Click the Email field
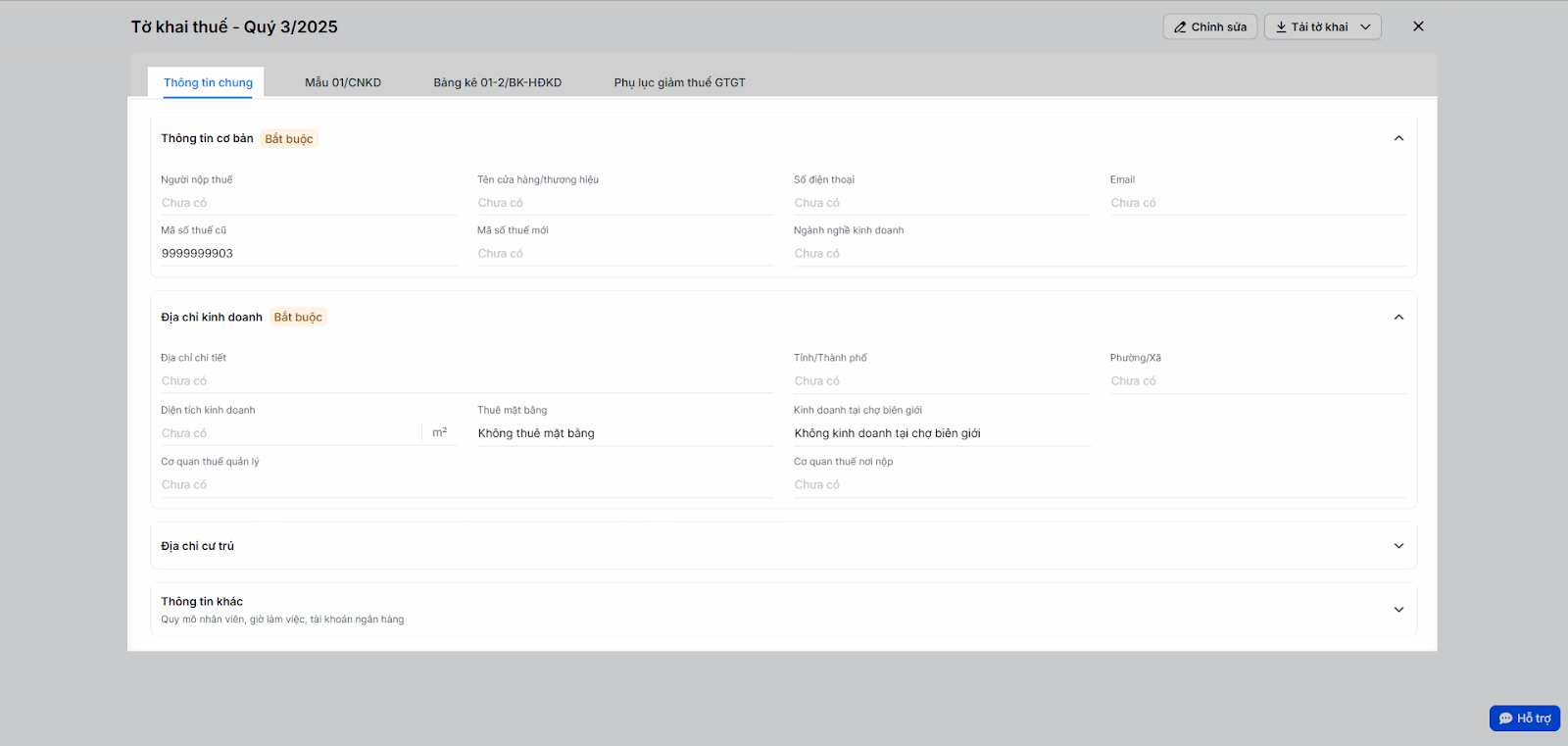This screenshot has height=746, width=1568. pos(1258,203)
